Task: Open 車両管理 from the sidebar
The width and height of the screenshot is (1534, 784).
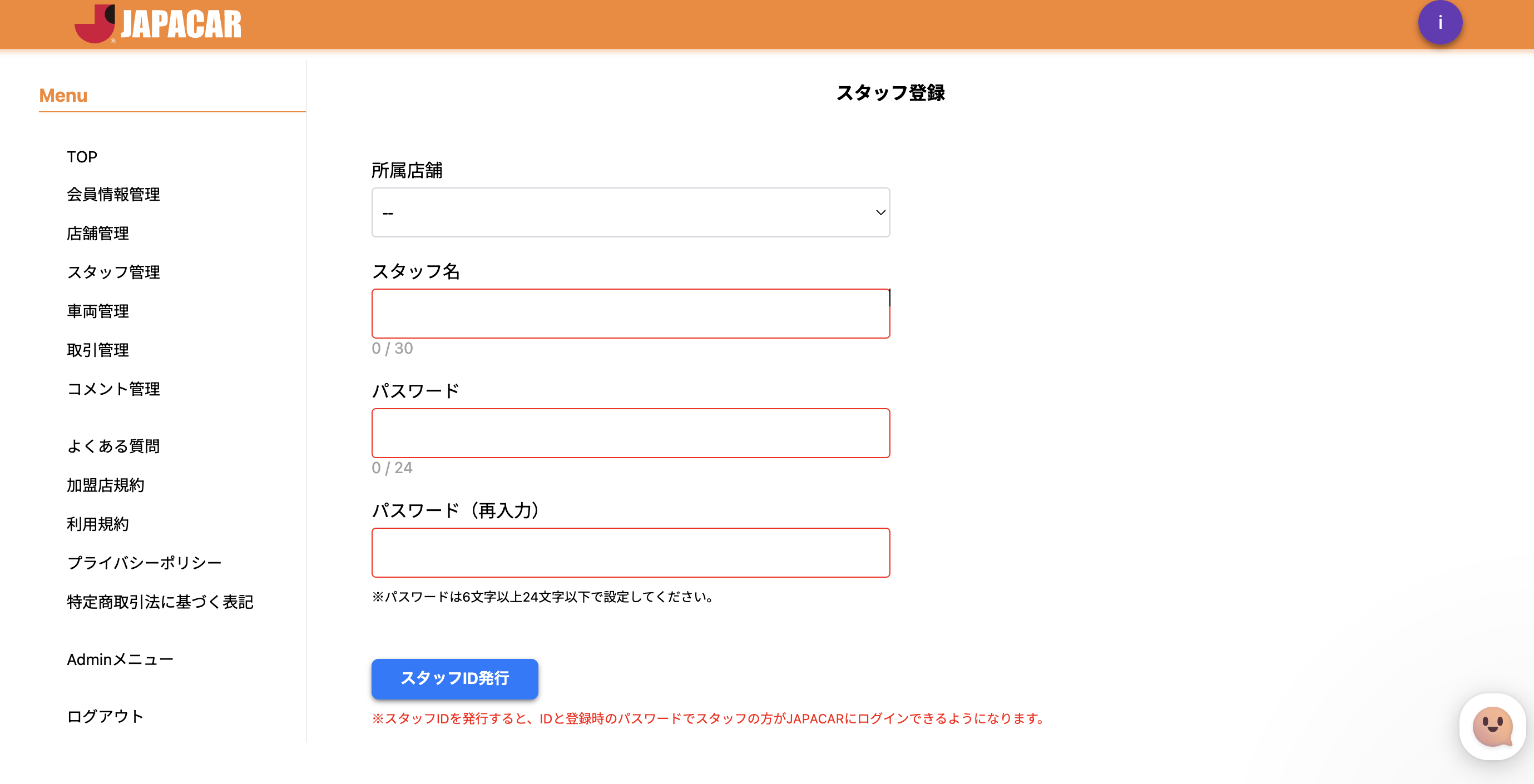Action: (98, 311)
